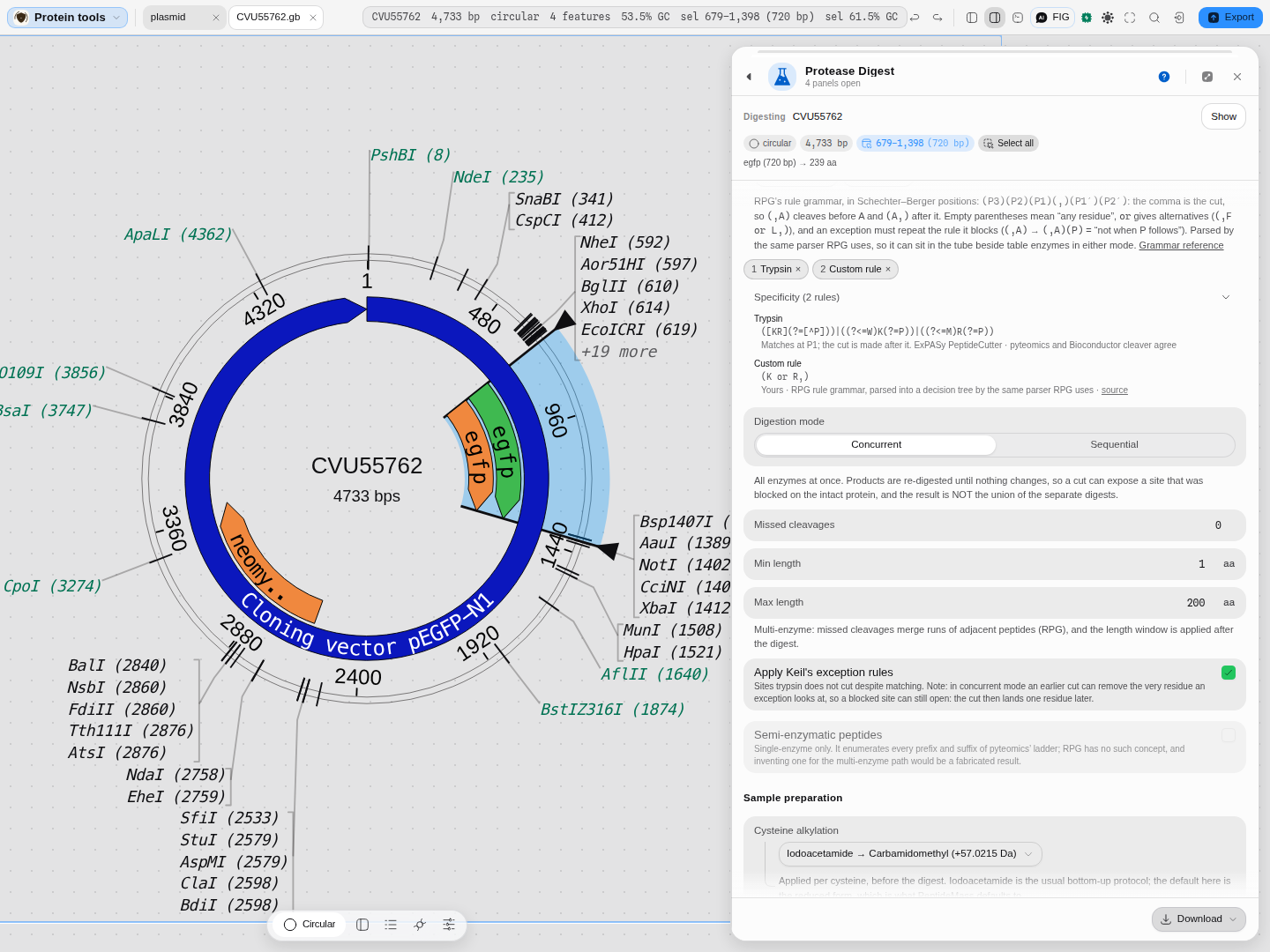Open the Cysteine alkylation dropdown
1270x952 pixels.
pos(910,854)
